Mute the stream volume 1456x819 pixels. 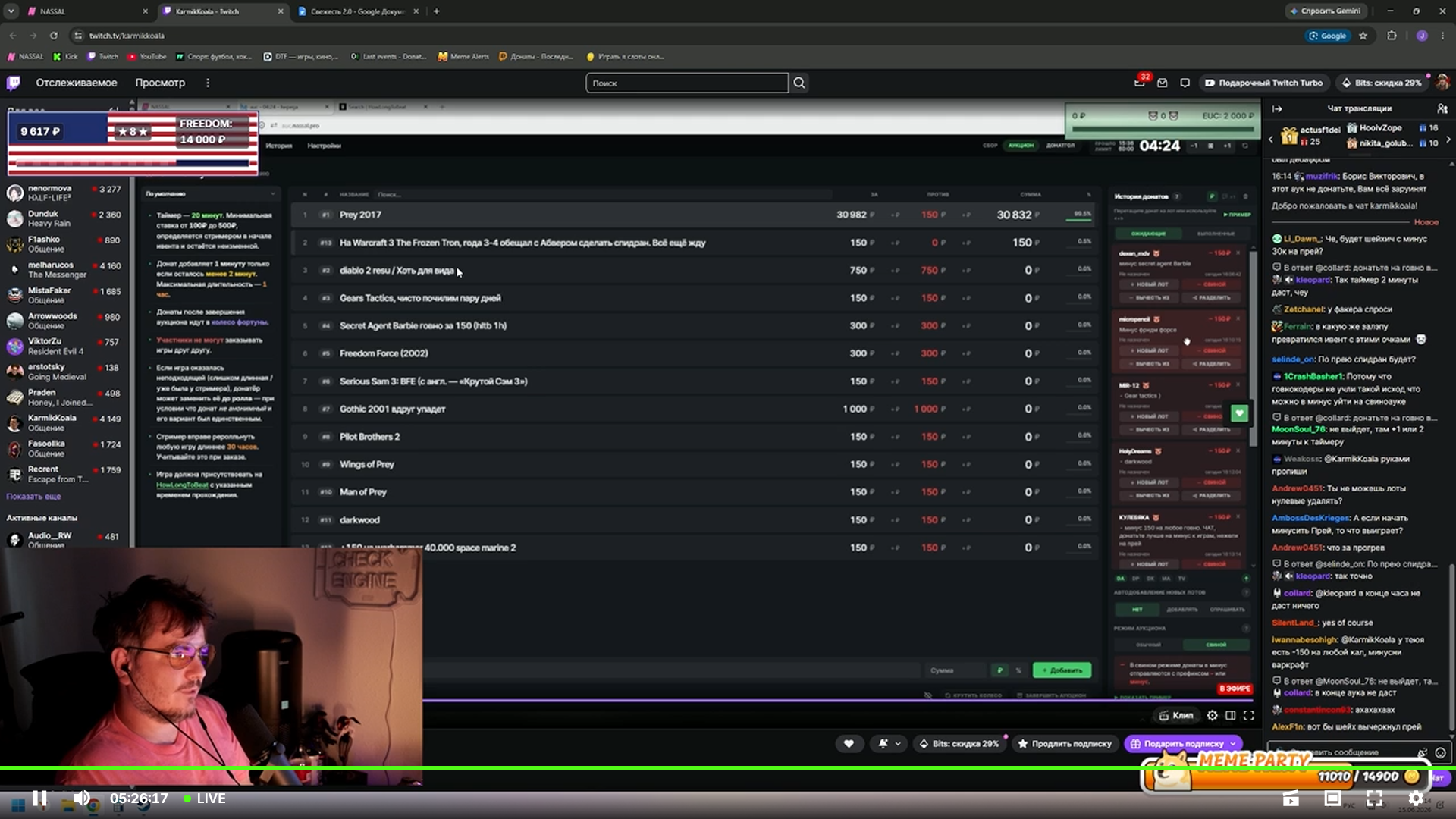[x=82, y=799]
